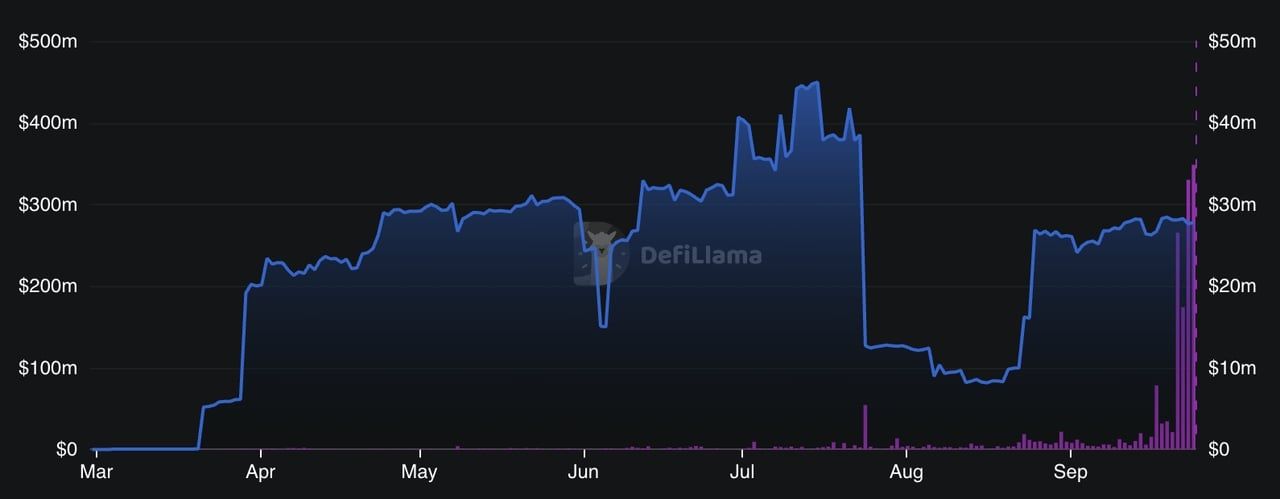Image resolution: width=1280 pixels, height=499 pixels.
Task: Click the $10m right axis label
Action: click(1231, 368)
